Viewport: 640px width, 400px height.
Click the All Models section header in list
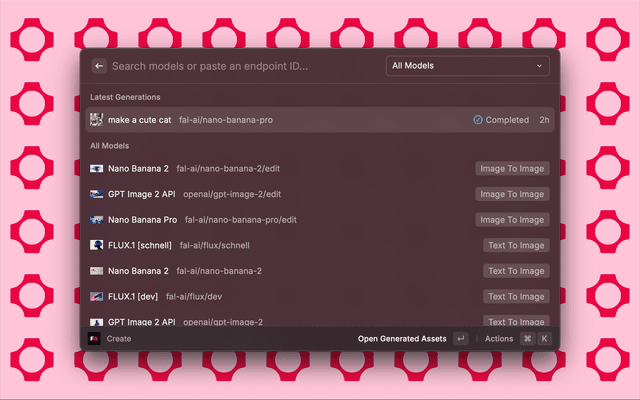coord(109,146)
